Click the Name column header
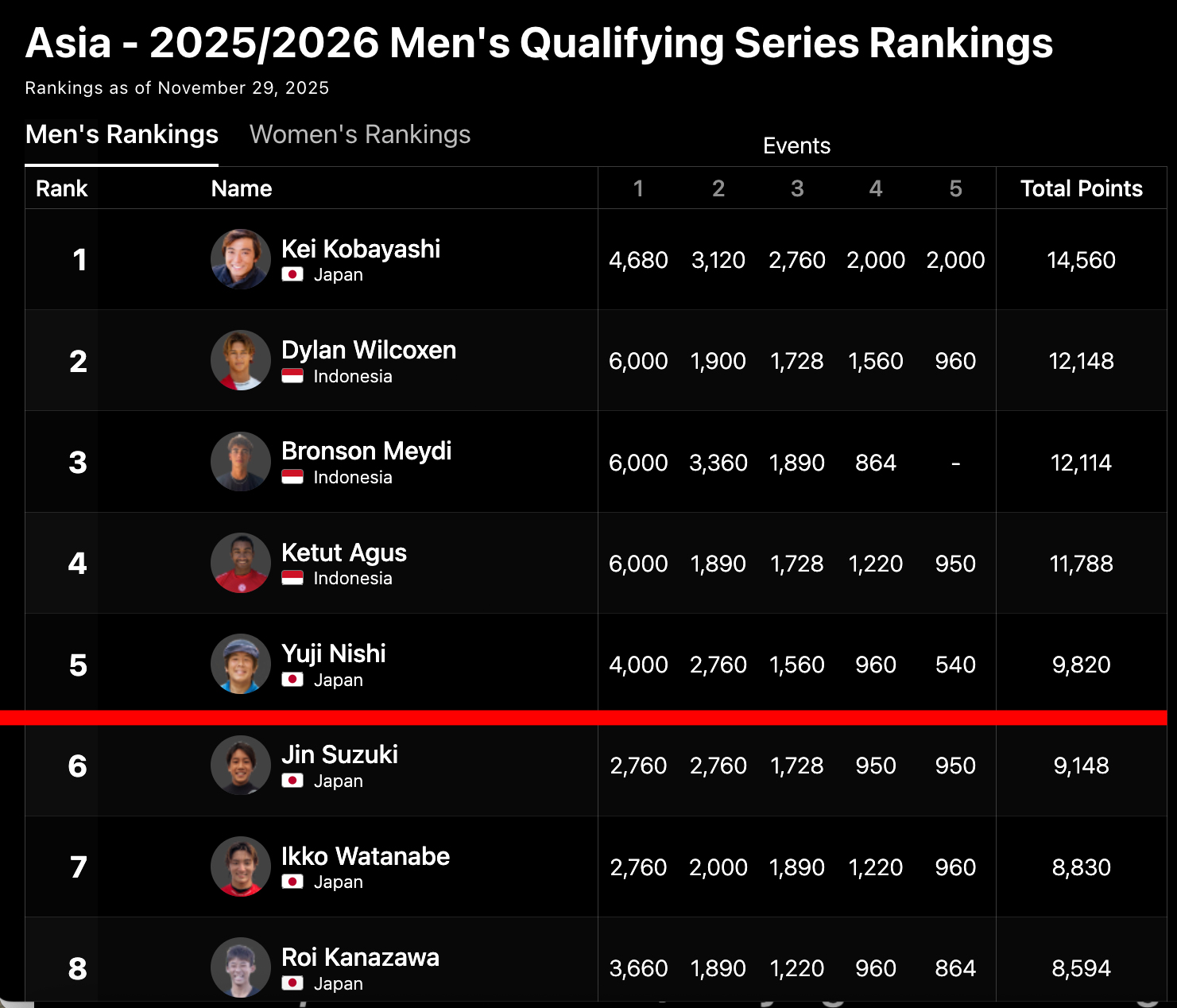 [242, 188]
